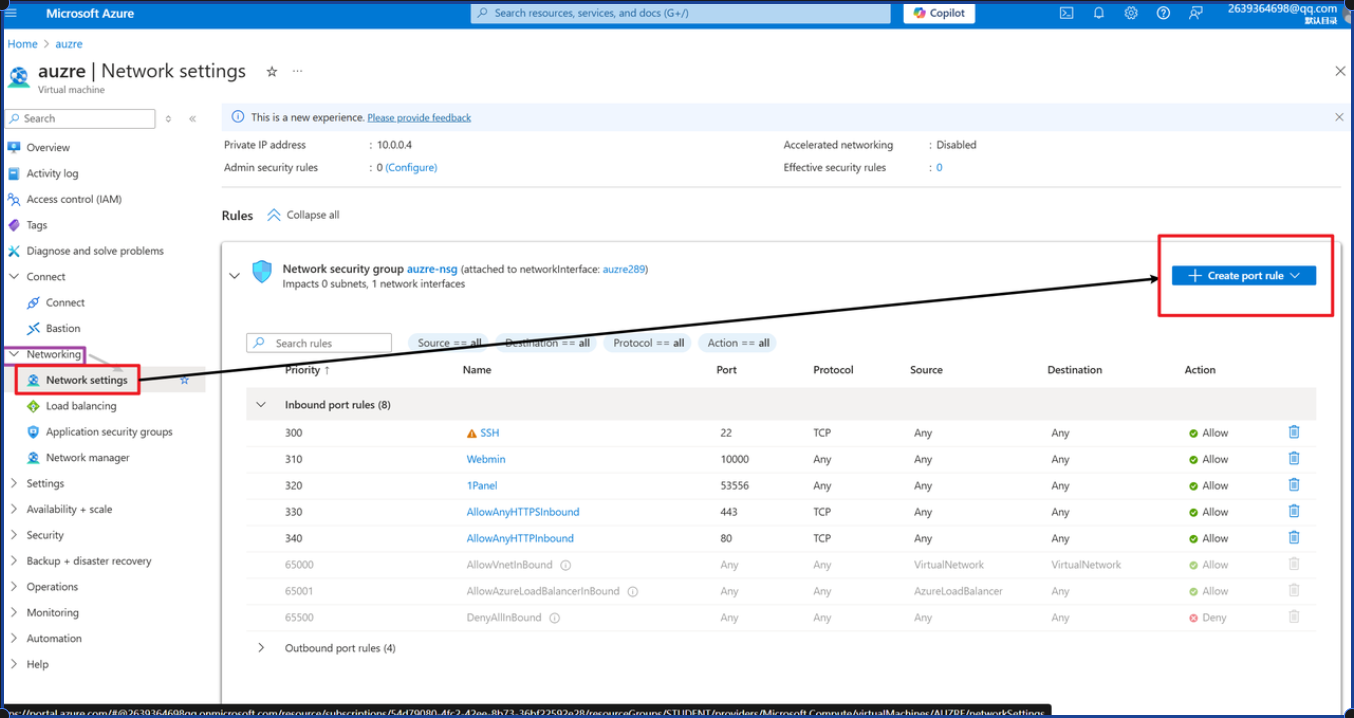Open the Webmin rule link
The image size is (1354, 718).
click(486, 459)
